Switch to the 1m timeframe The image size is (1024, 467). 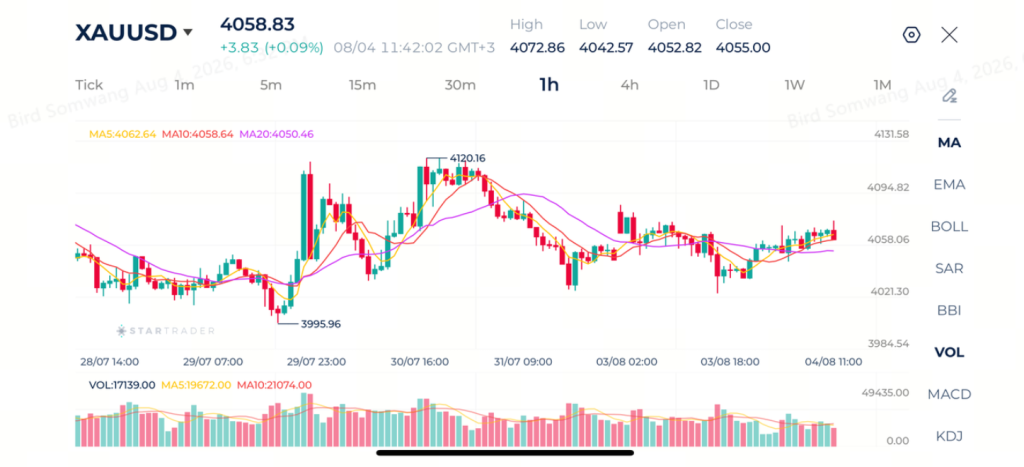[184, 85]
